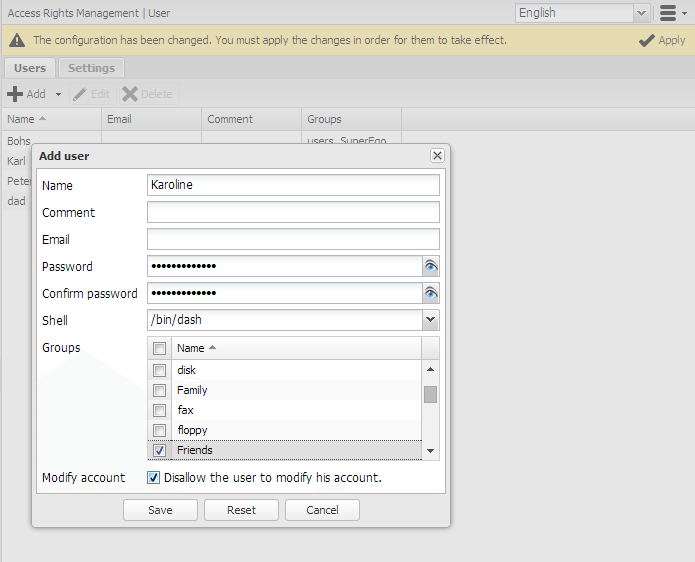Select the disk row text
695x562 pixels.
(x=187, y=370)
